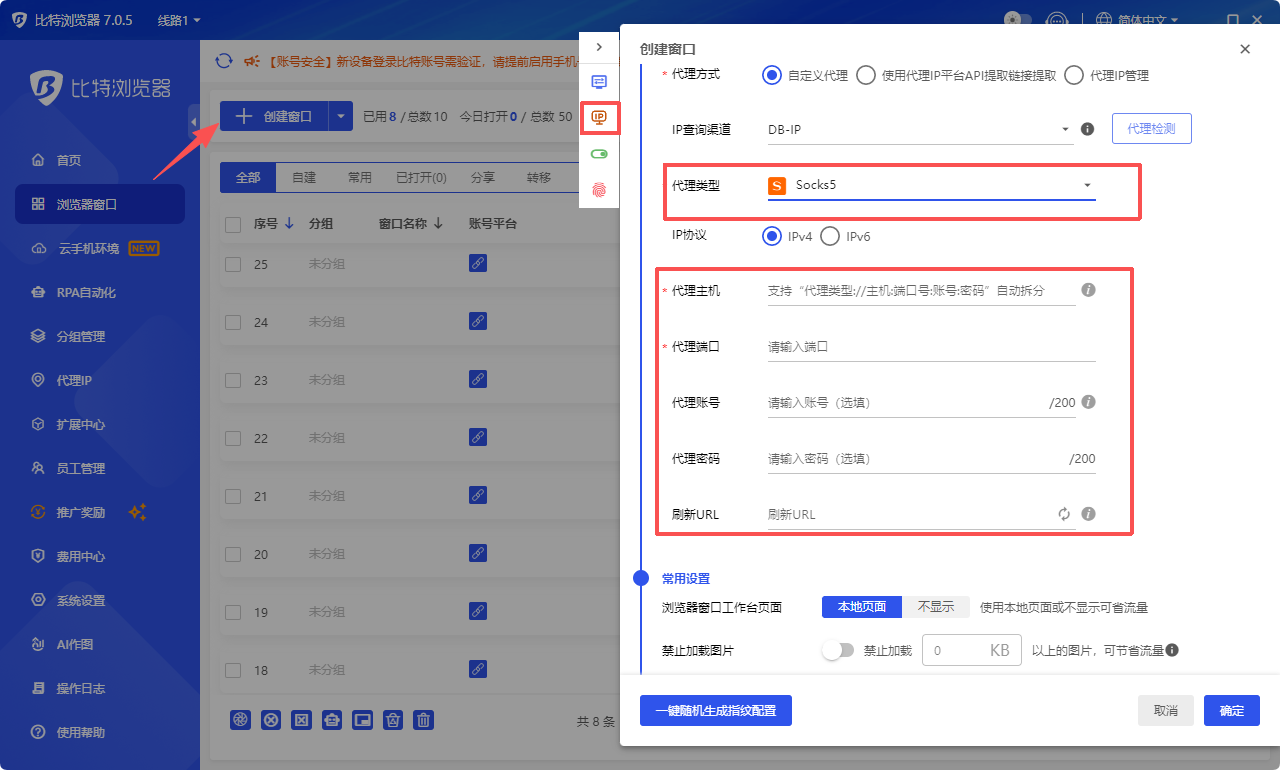
Task: Toggle the 禁止加载 image switch
Action: point(838,650)
